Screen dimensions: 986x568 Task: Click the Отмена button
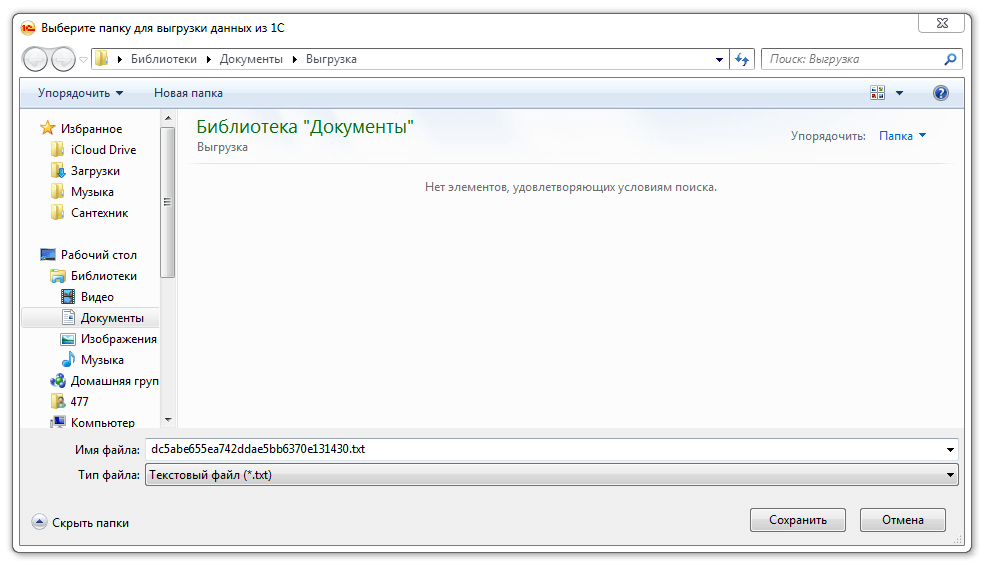pyautogui.click(x=902, y=520)
